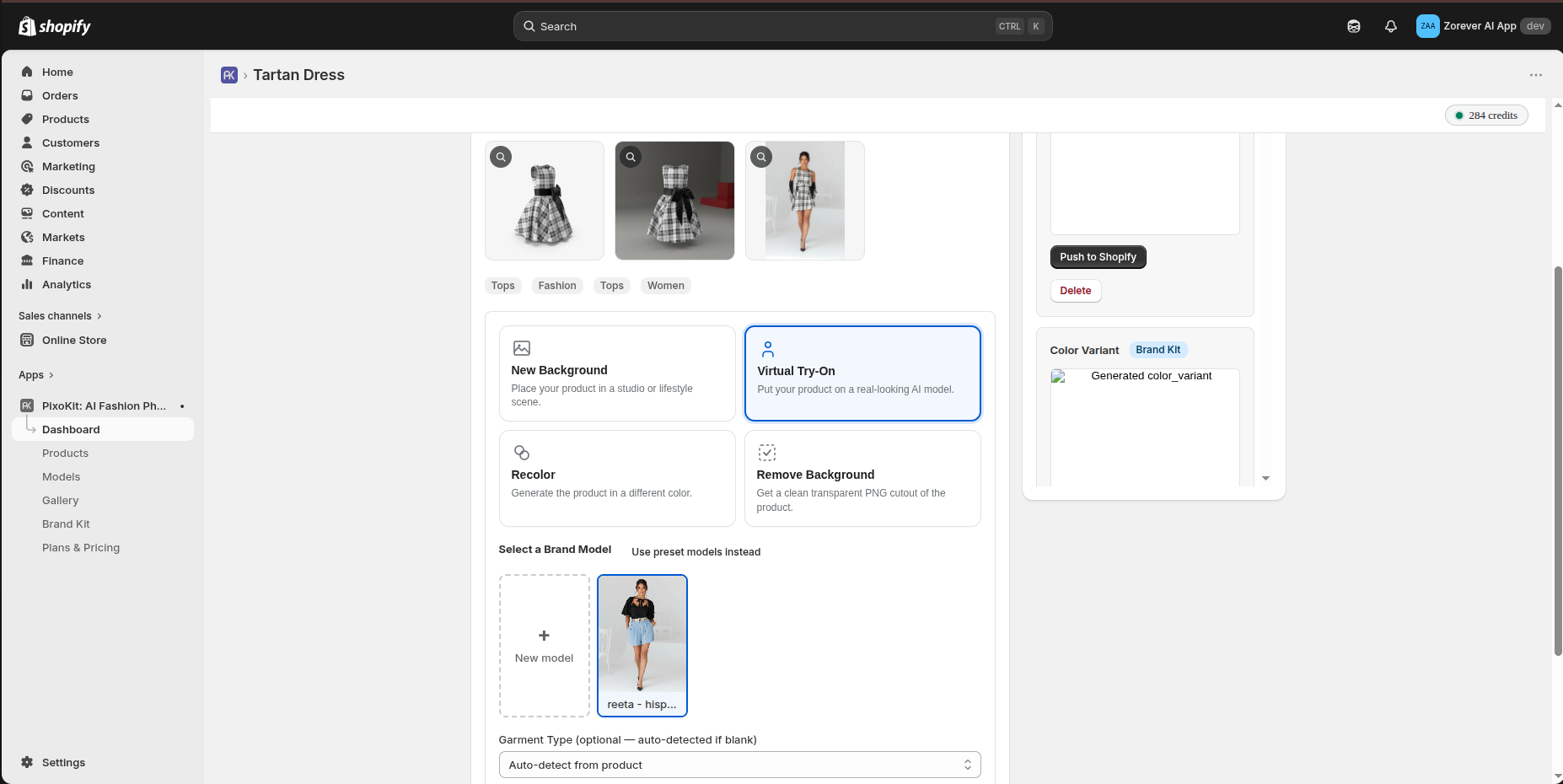Click the Generated color_variant image
This screenshot has height=784, width=1563.
1144,427
